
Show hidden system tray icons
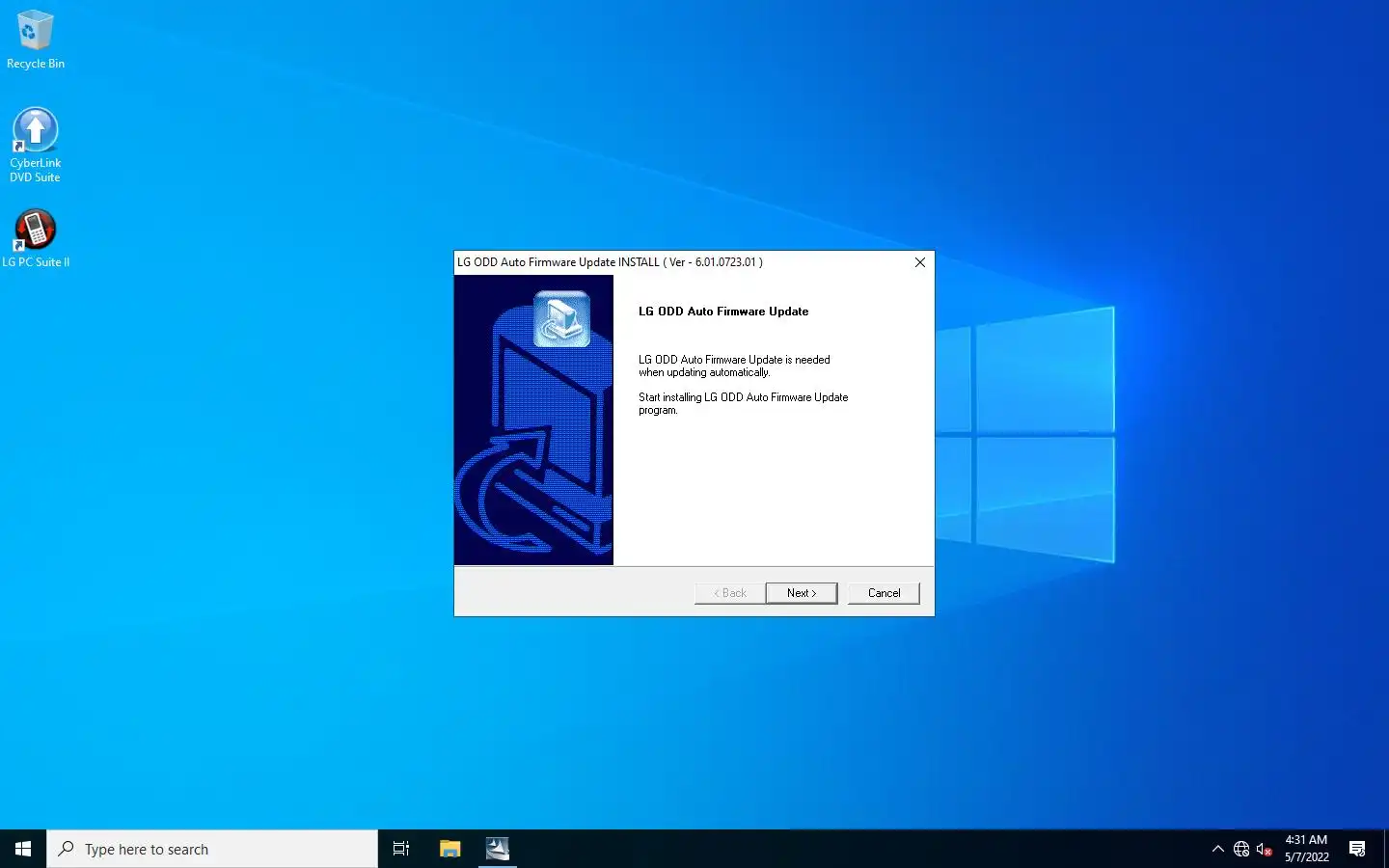tap(1217, 849)
